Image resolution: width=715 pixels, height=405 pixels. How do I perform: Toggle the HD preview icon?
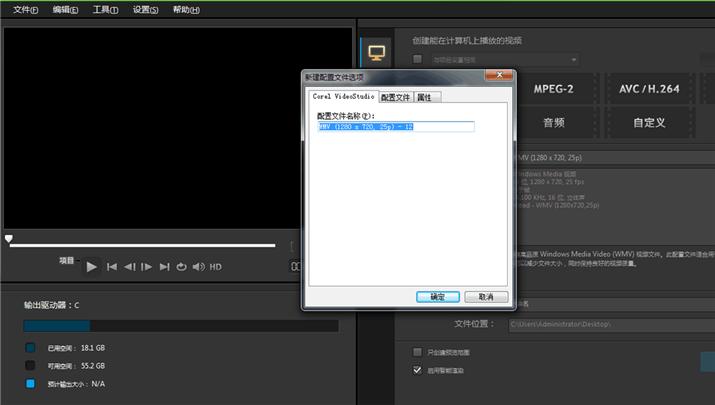click(215, 266)
